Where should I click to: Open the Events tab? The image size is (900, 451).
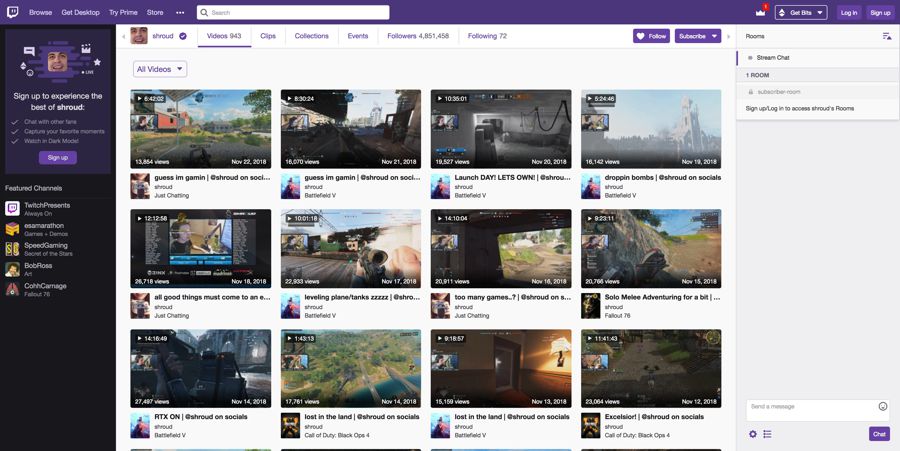pos(358,36)
